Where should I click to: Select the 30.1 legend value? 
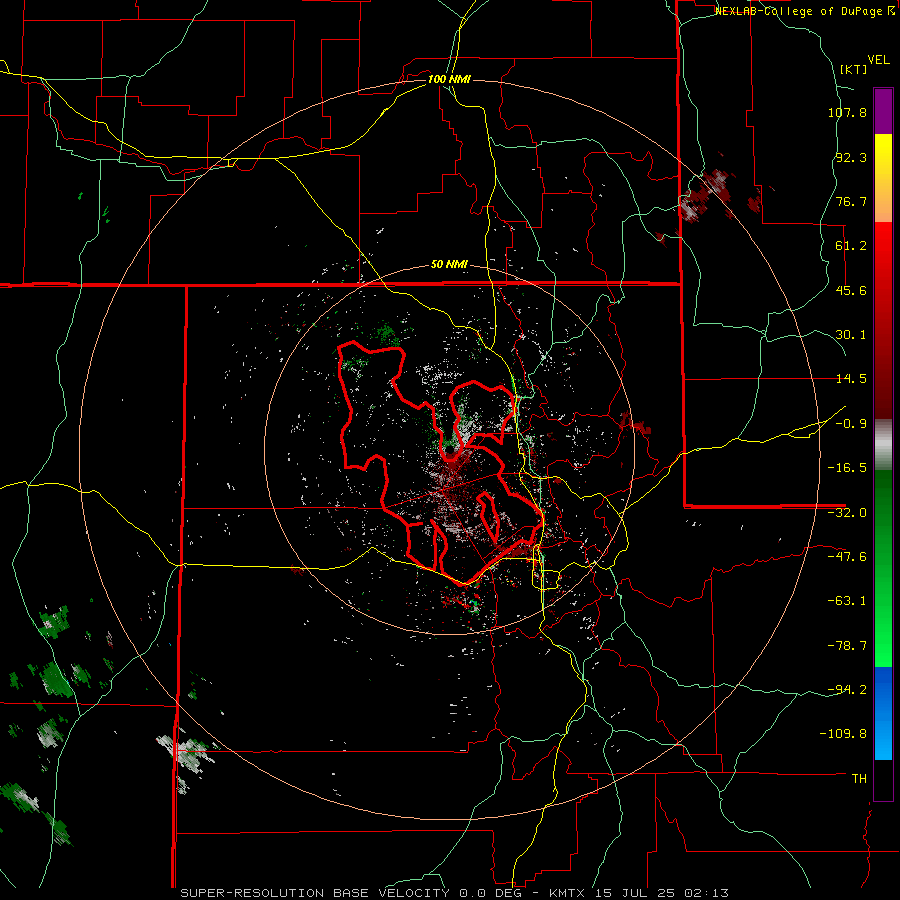tap(851, 335)
